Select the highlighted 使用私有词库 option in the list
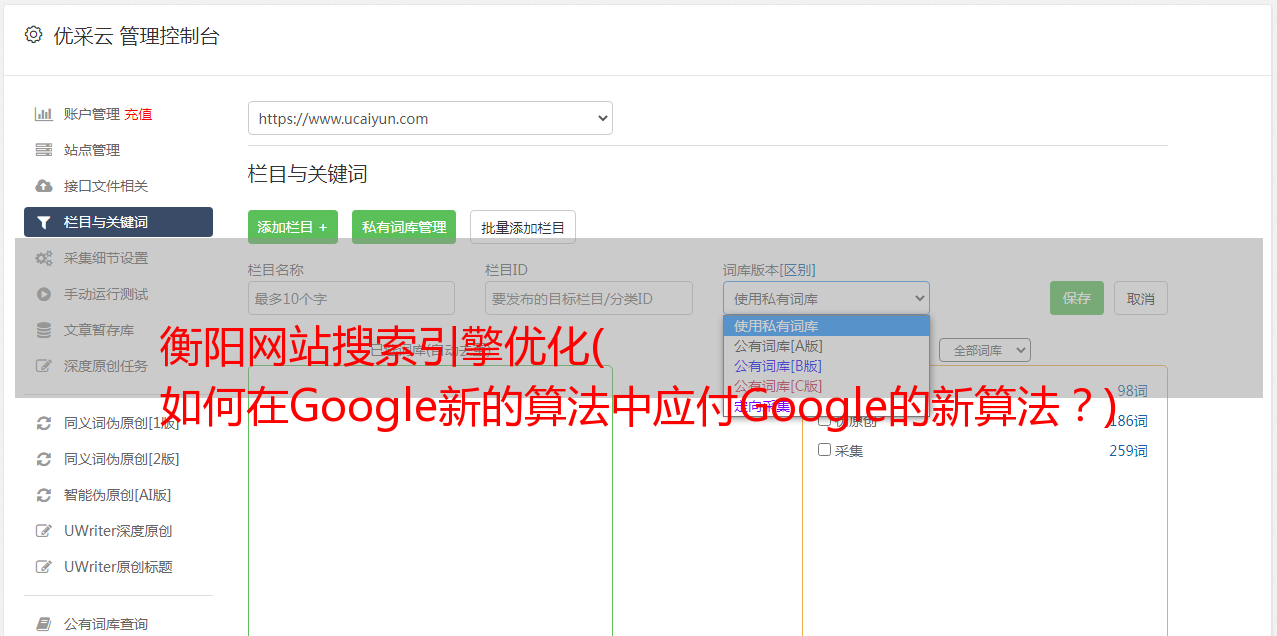Viewport: 1277px width, 636px height. [x=826, y=326]
